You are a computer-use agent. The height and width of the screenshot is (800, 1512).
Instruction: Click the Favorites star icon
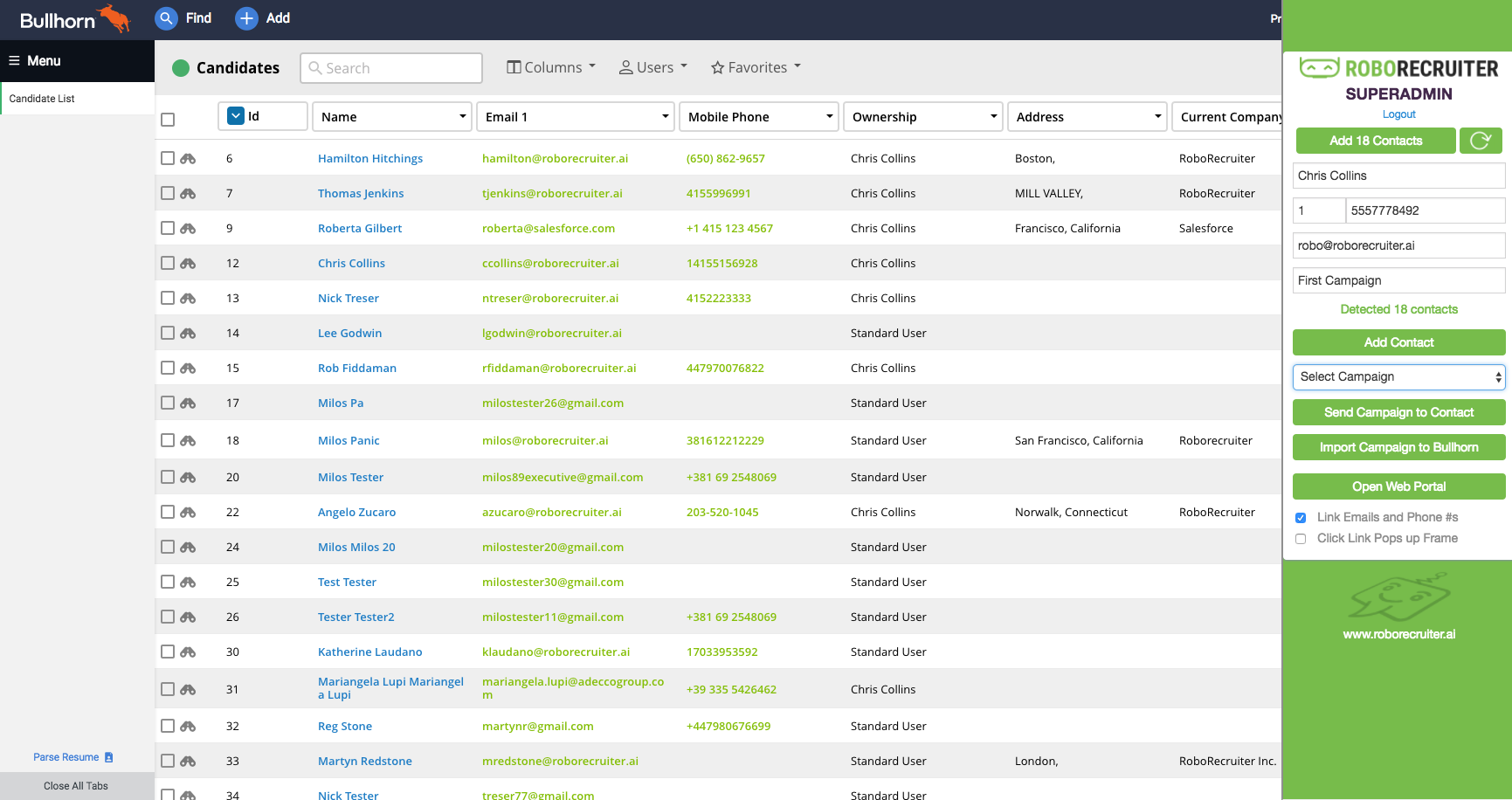pos(717,68)
